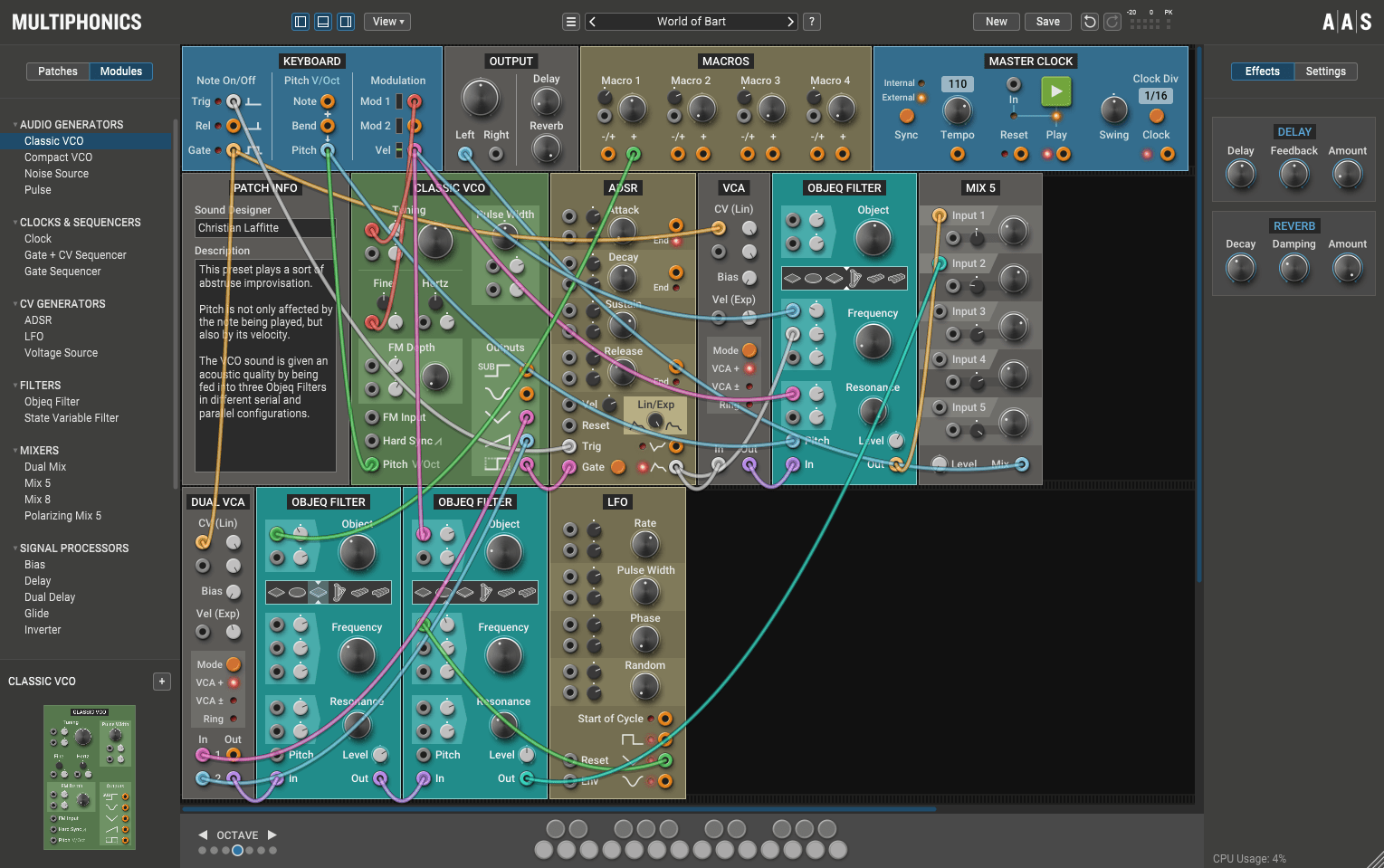This screenshot has width=1384, height=868.
Task: Toggle the right sidebar panel layout icon
Action: [346, 22]
